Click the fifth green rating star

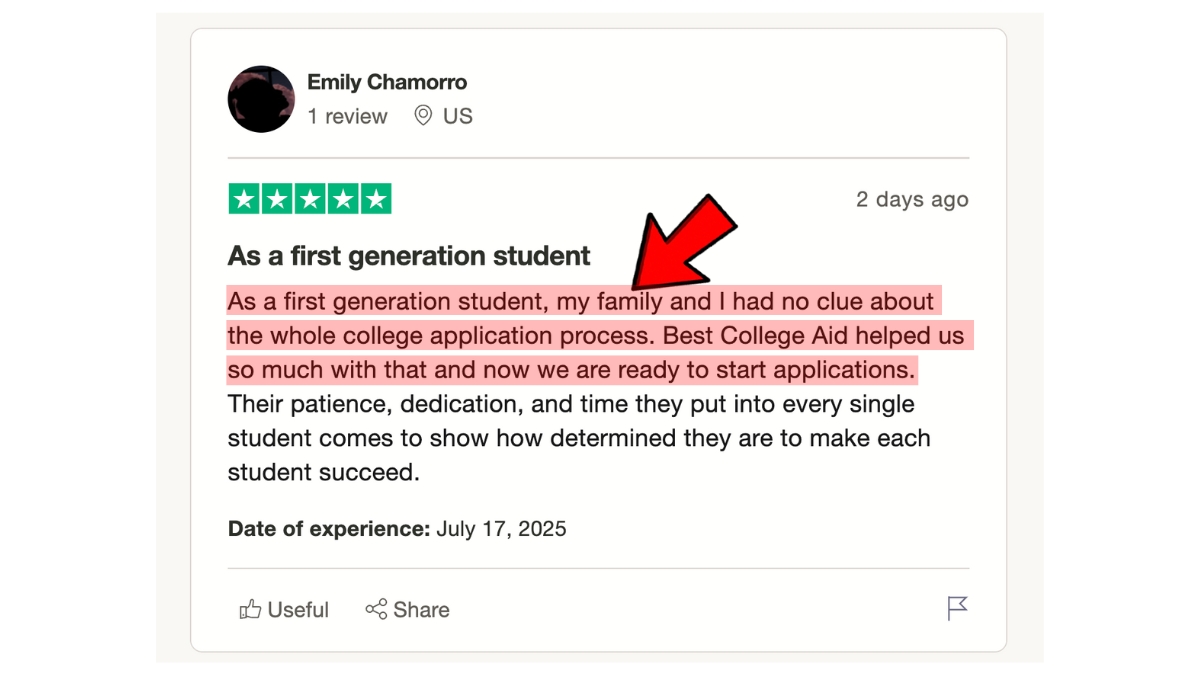point(376,199)
